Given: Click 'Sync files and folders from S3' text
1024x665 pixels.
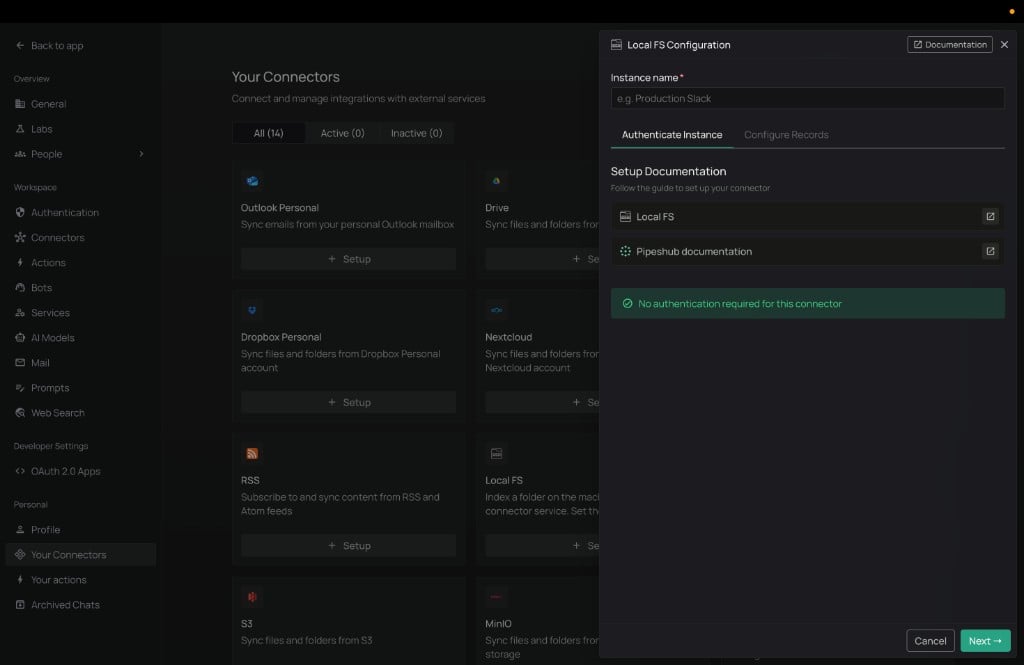Looking at the screenshot, I should 306,641.
